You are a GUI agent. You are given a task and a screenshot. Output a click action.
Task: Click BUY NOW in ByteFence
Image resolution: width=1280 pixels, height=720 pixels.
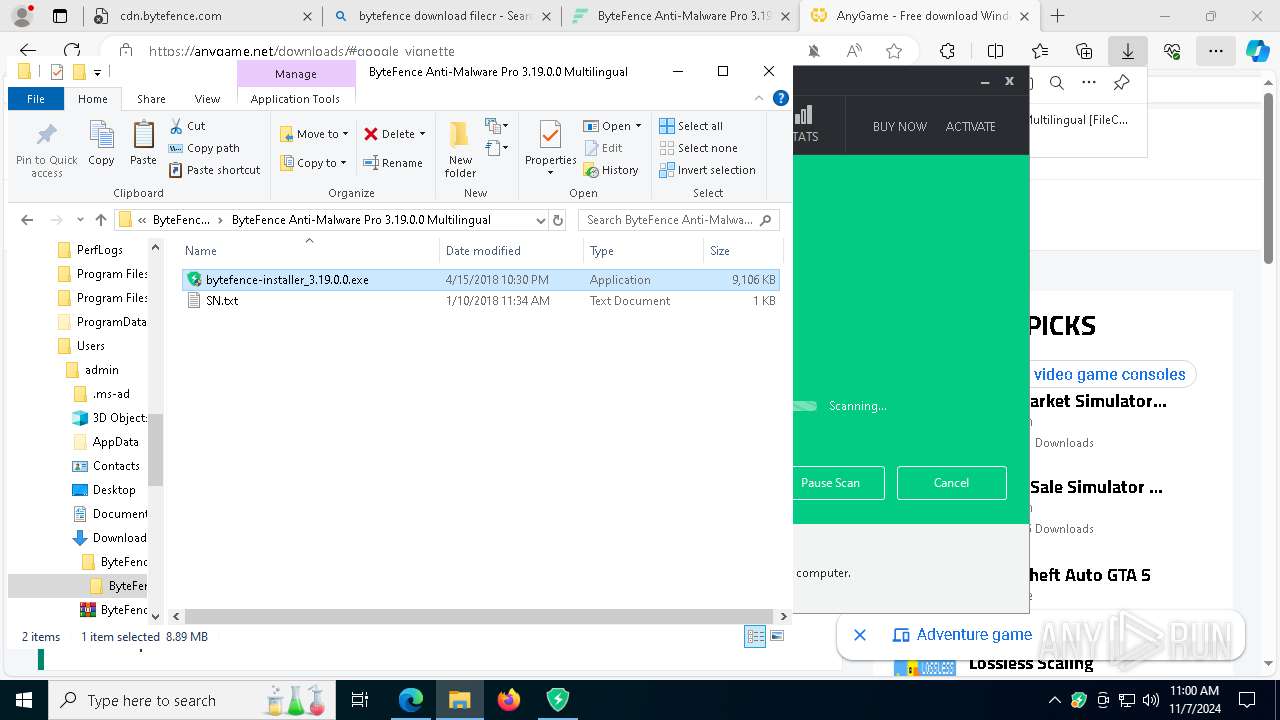click(900, 127)
